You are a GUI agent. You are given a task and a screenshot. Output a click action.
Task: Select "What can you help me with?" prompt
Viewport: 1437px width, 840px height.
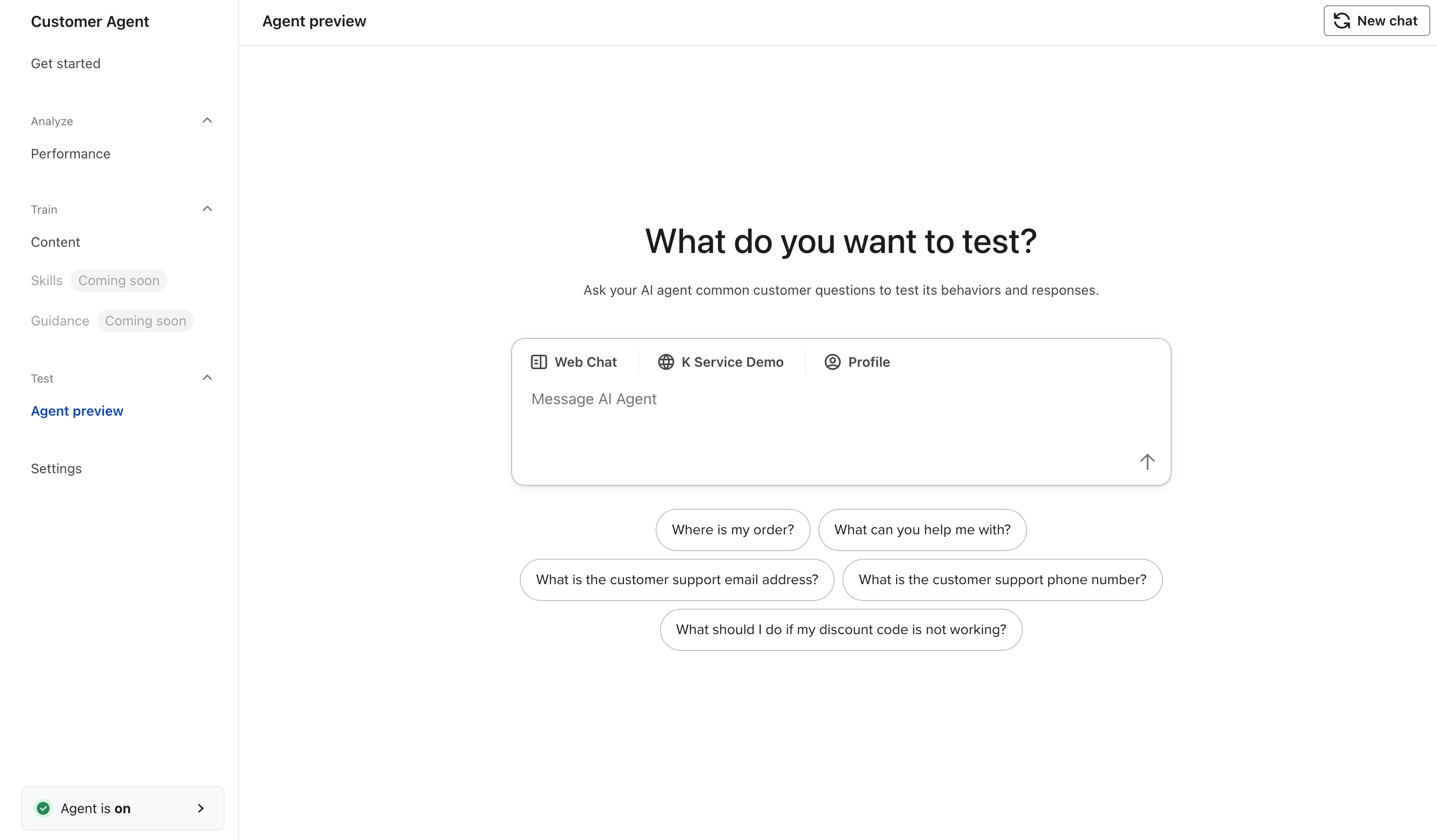[x=922, y=530]
